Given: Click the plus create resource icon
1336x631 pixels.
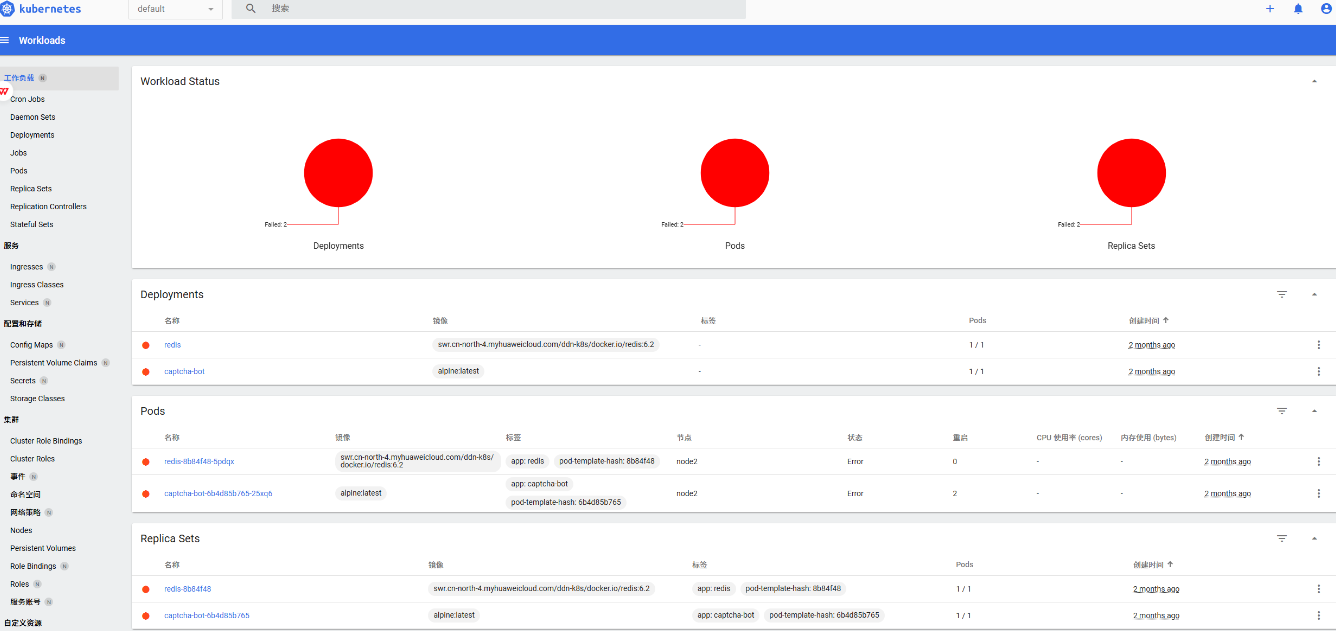Looking at the screenshot, I should point(1270,9).
